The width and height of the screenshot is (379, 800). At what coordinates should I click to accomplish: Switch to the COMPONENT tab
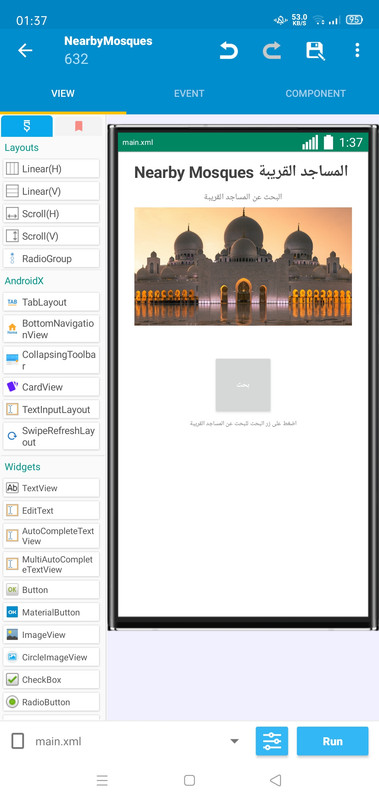click(316, 93)
